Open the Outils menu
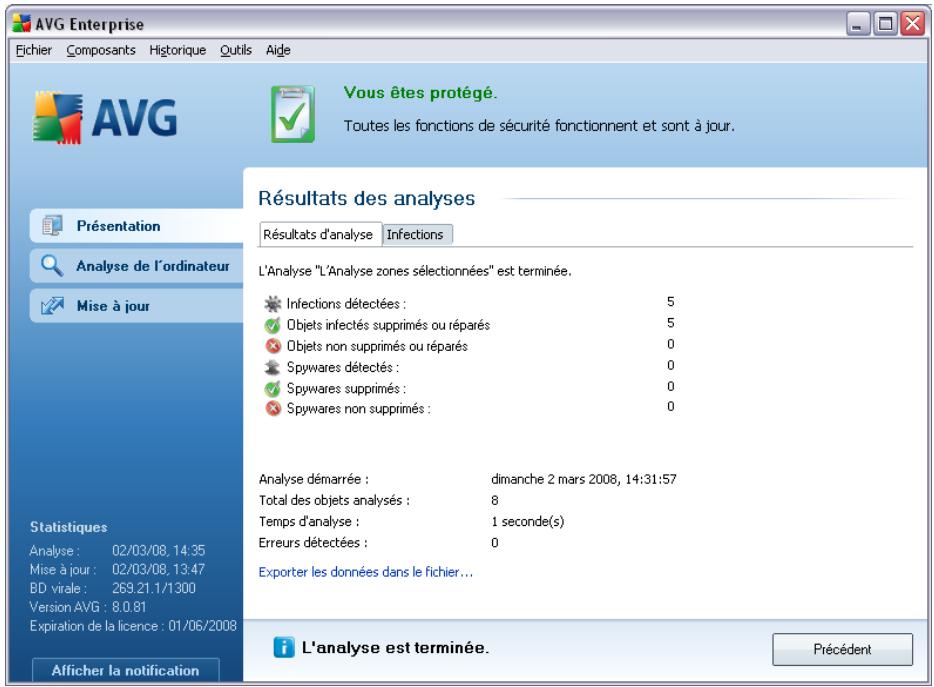Screen dimensions: 934x687 point(236,50)
